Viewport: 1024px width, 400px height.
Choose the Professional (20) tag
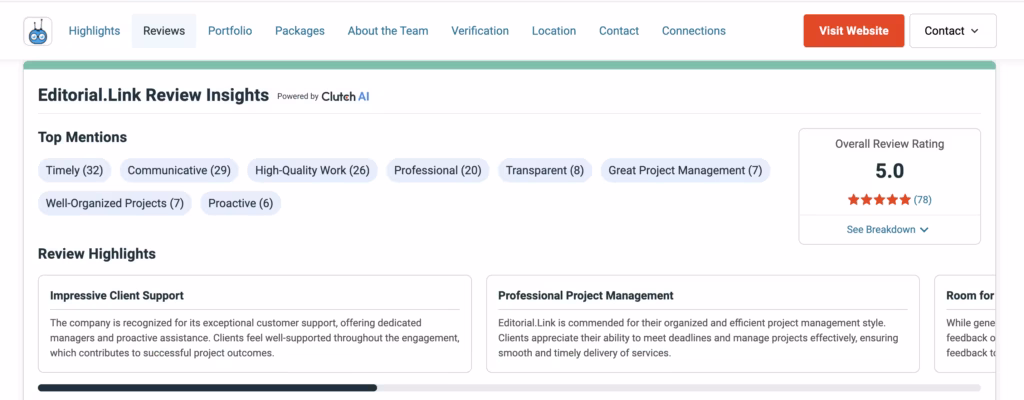click(x=438, y=171)
